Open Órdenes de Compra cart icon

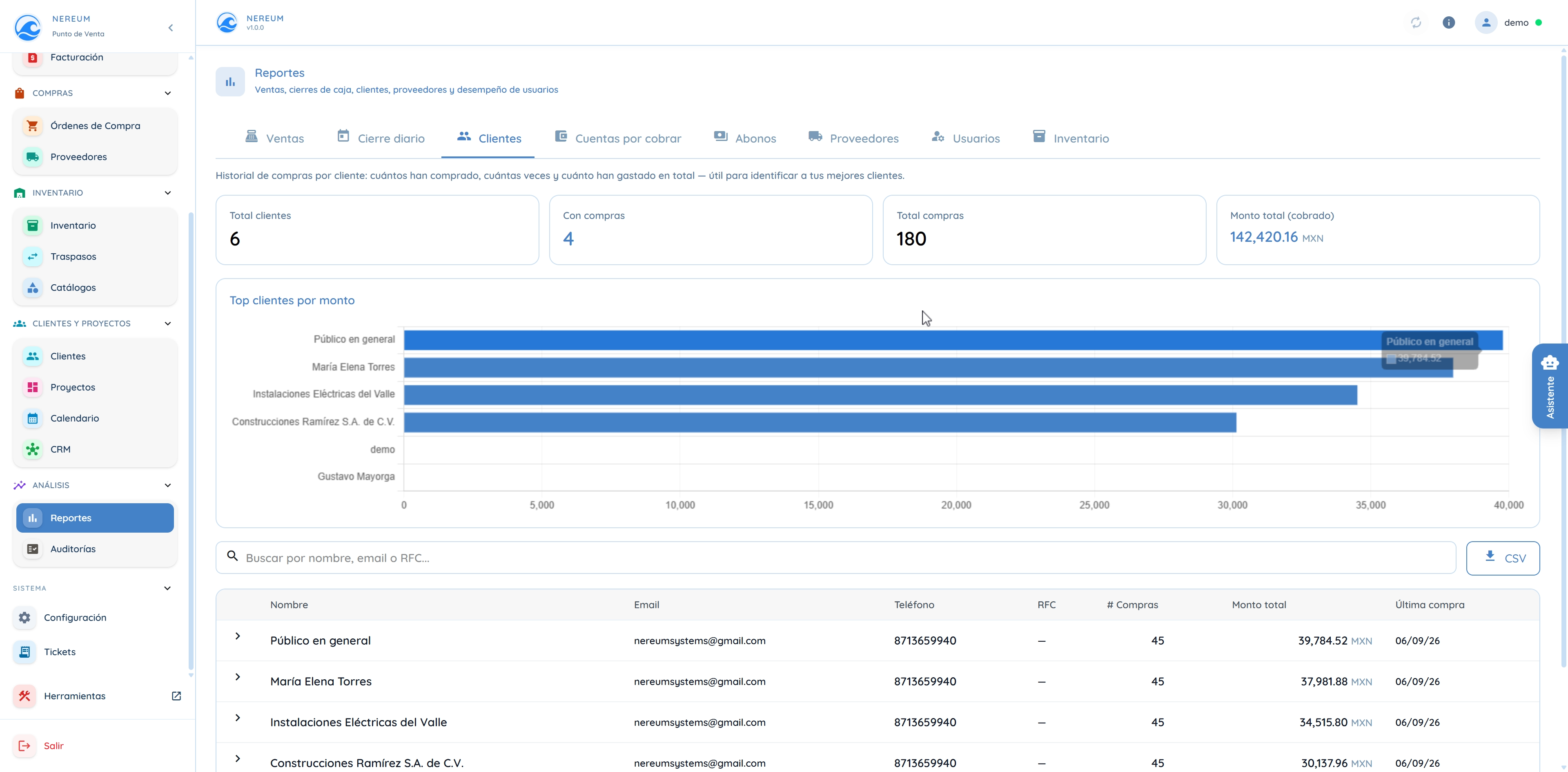[x=32, y=126]
